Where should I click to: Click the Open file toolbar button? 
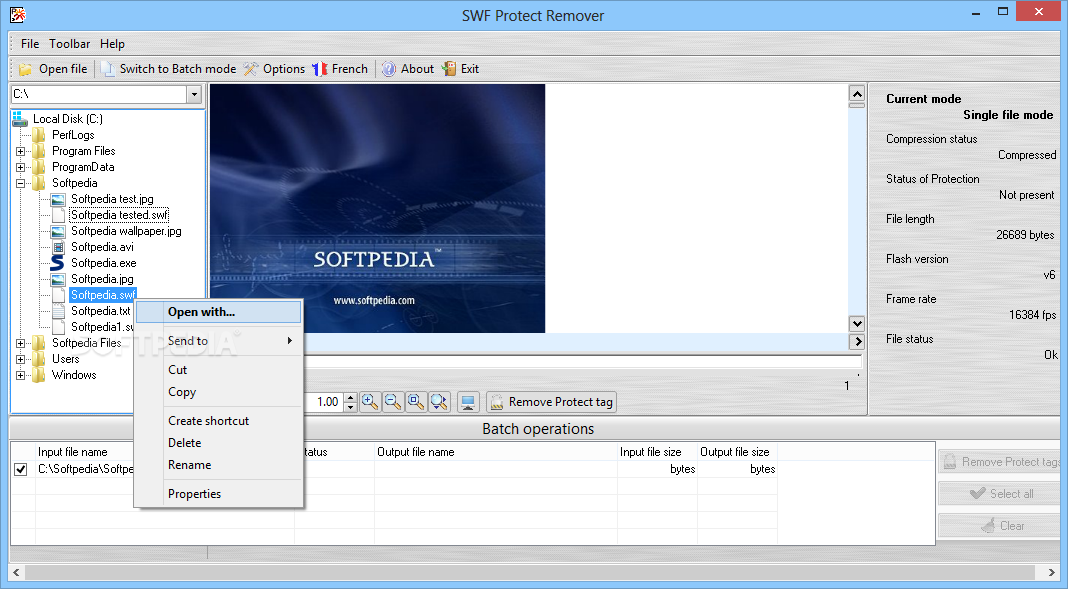tap(53, 69)
